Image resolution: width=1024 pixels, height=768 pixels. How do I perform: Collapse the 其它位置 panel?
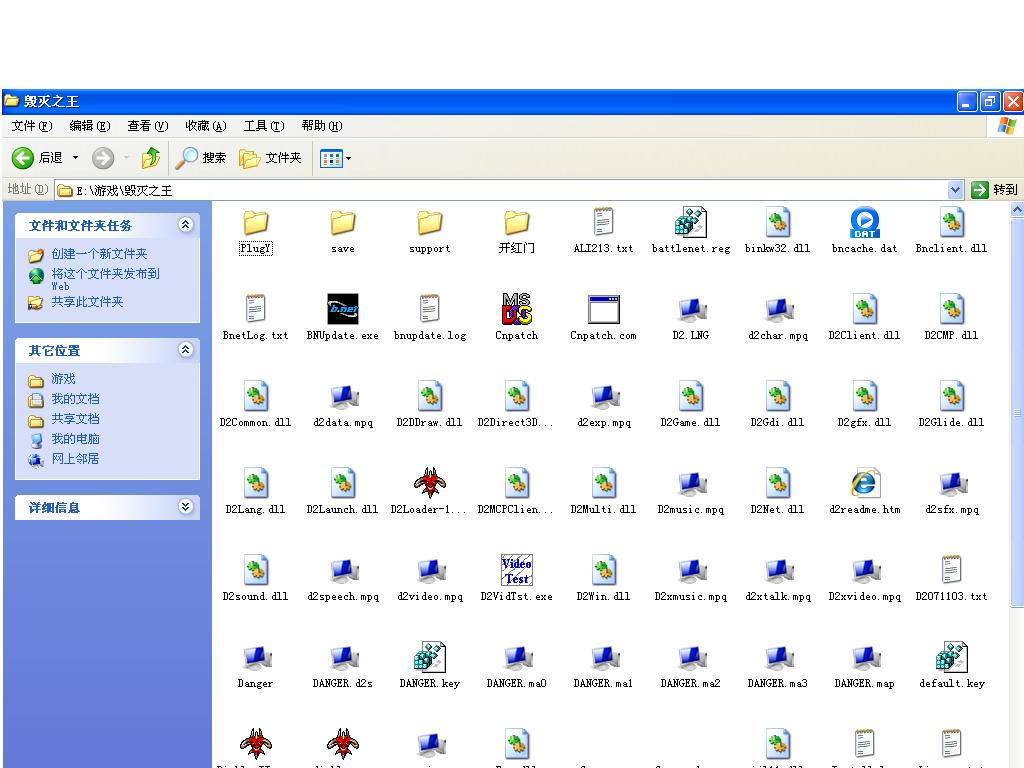pos(185,350)
